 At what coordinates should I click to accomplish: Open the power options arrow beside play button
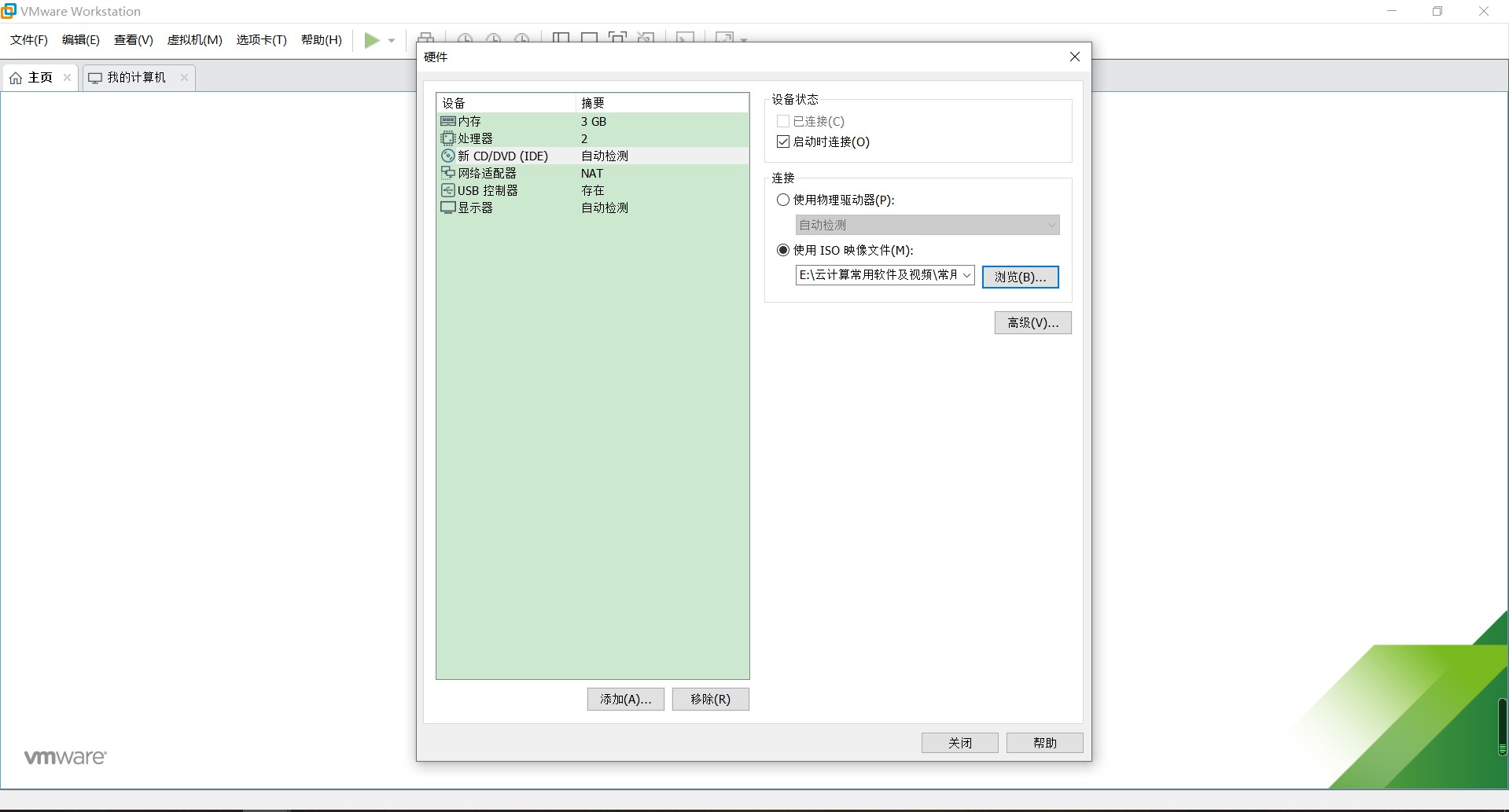[x=392, y=40]
